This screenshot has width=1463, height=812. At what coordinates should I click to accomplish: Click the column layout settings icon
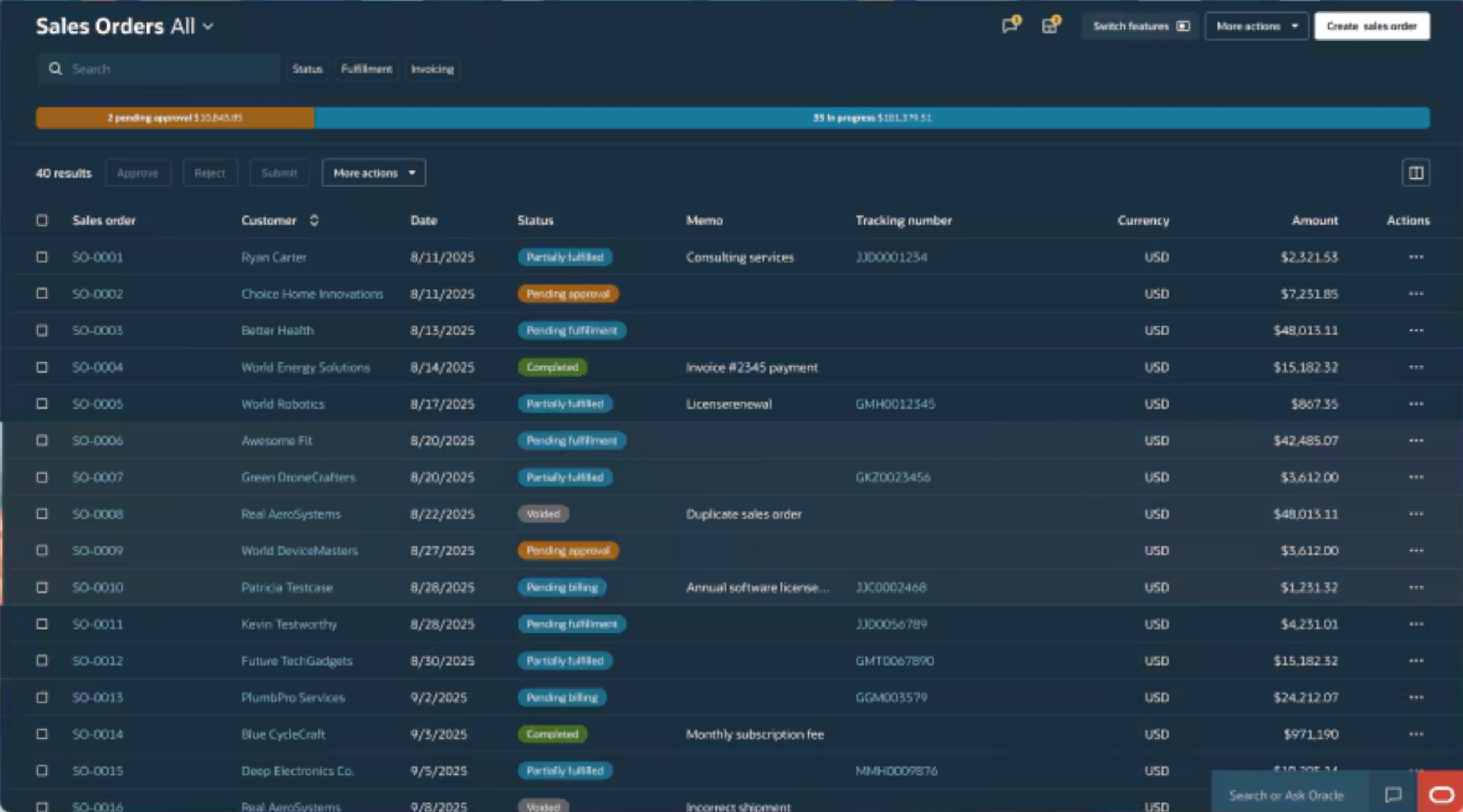[x=1416, y=173]
